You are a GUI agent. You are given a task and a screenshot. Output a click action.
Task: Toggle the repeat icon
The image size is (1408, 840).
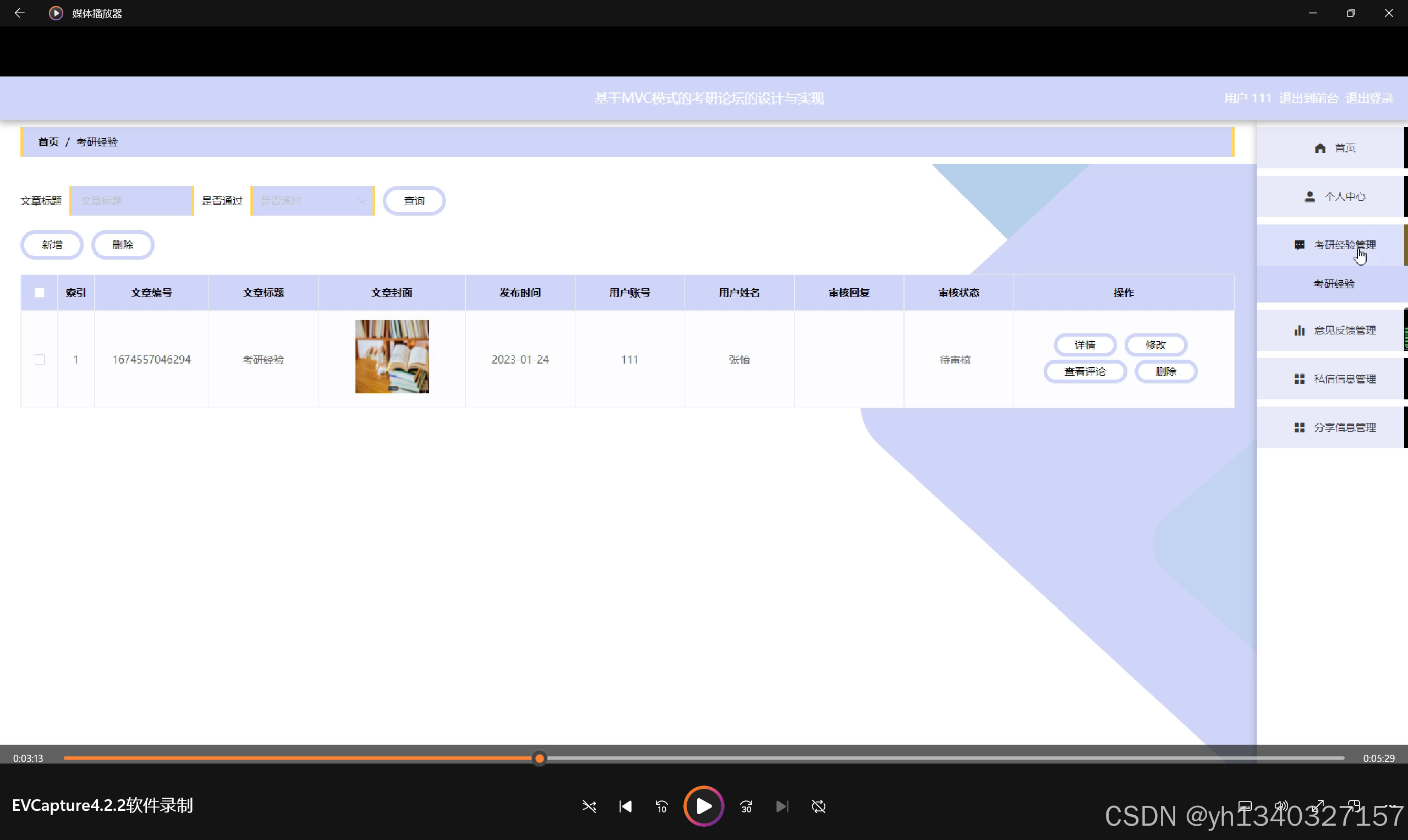pyautogui.click(x=819, y=806)
